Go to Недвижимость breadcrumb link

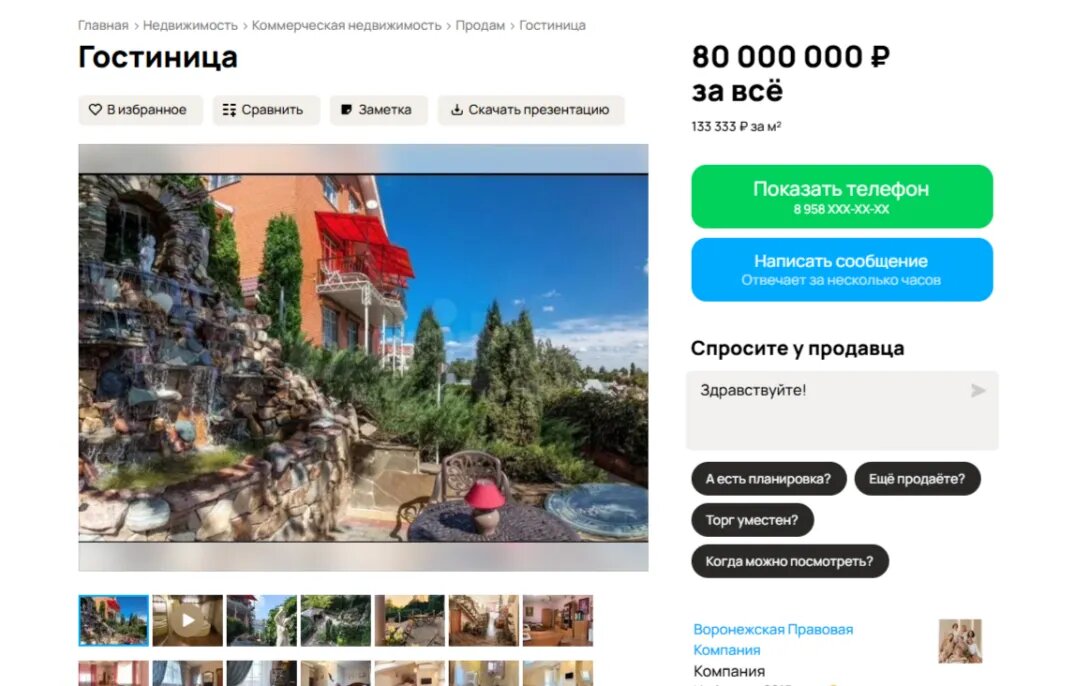190,25
